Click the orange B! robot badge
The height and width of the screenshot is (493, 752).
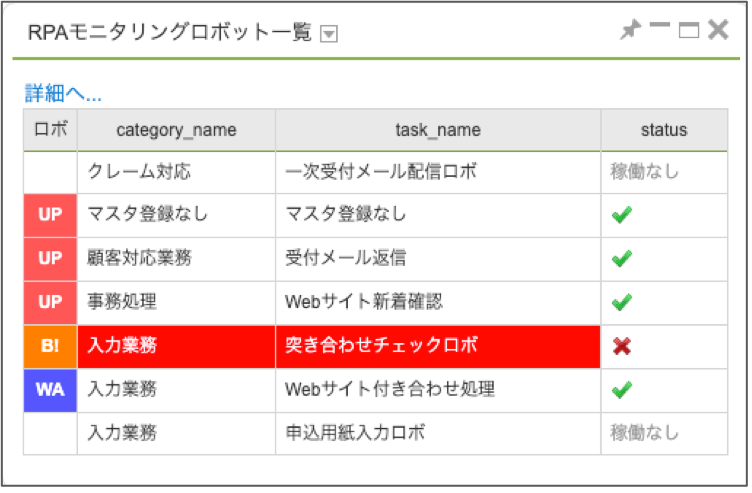tap(50, 346)
